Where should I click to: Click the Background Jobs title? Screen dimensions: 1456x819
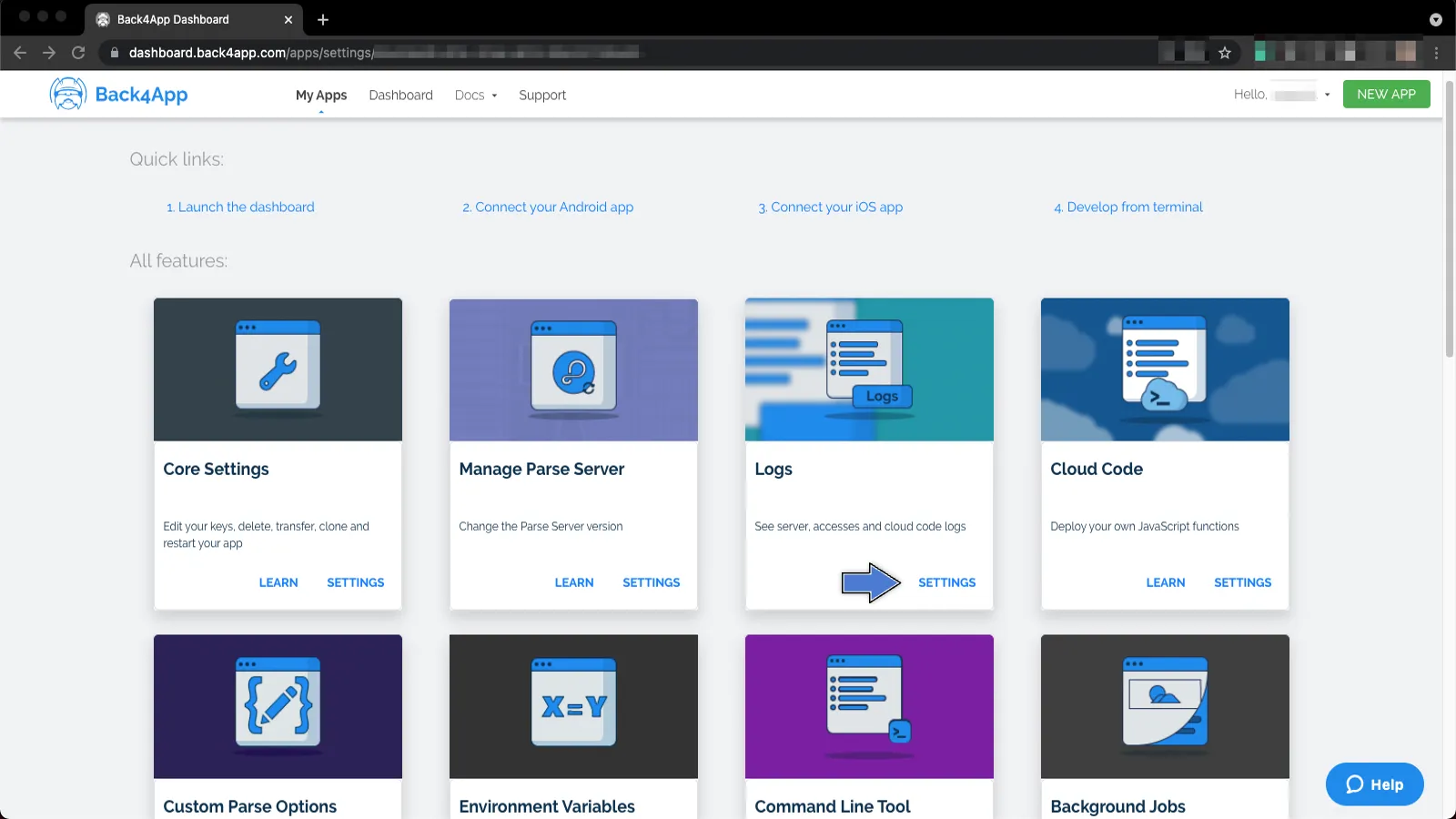point(1117,806)
